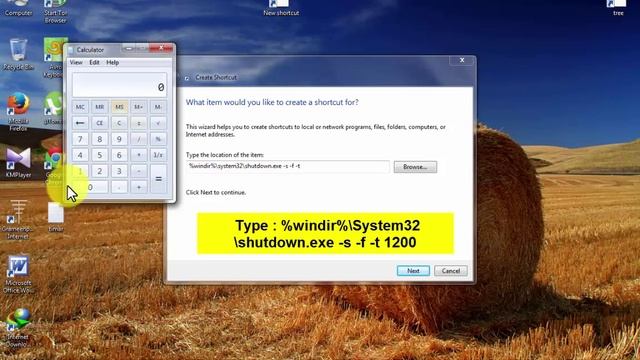The height and width of the screenshot is (360, 640).
Task: Select the tree desktop shortcut icon
Action: tap(618, 8)
